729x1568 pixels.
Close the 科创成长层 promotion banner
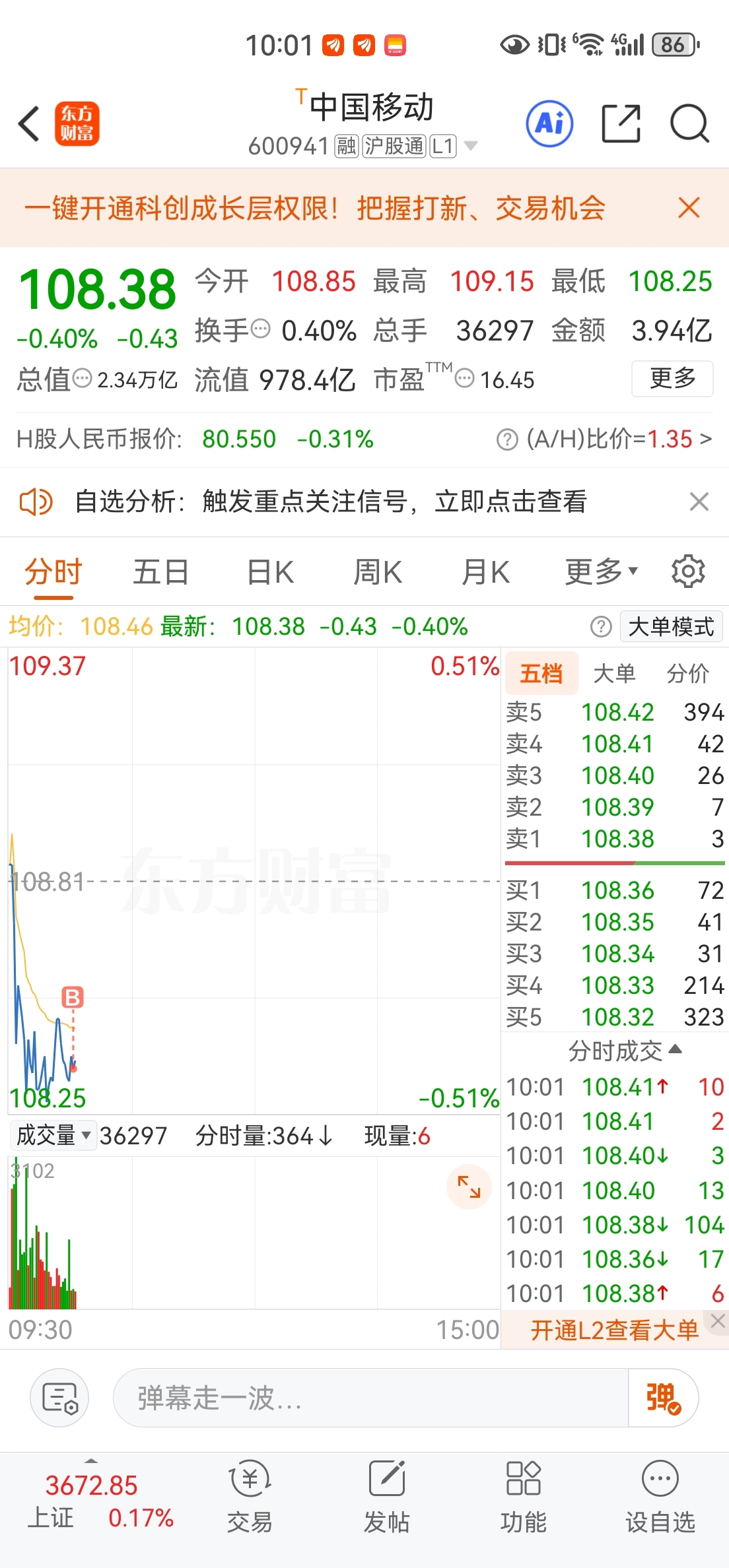[x=689, y=208]
